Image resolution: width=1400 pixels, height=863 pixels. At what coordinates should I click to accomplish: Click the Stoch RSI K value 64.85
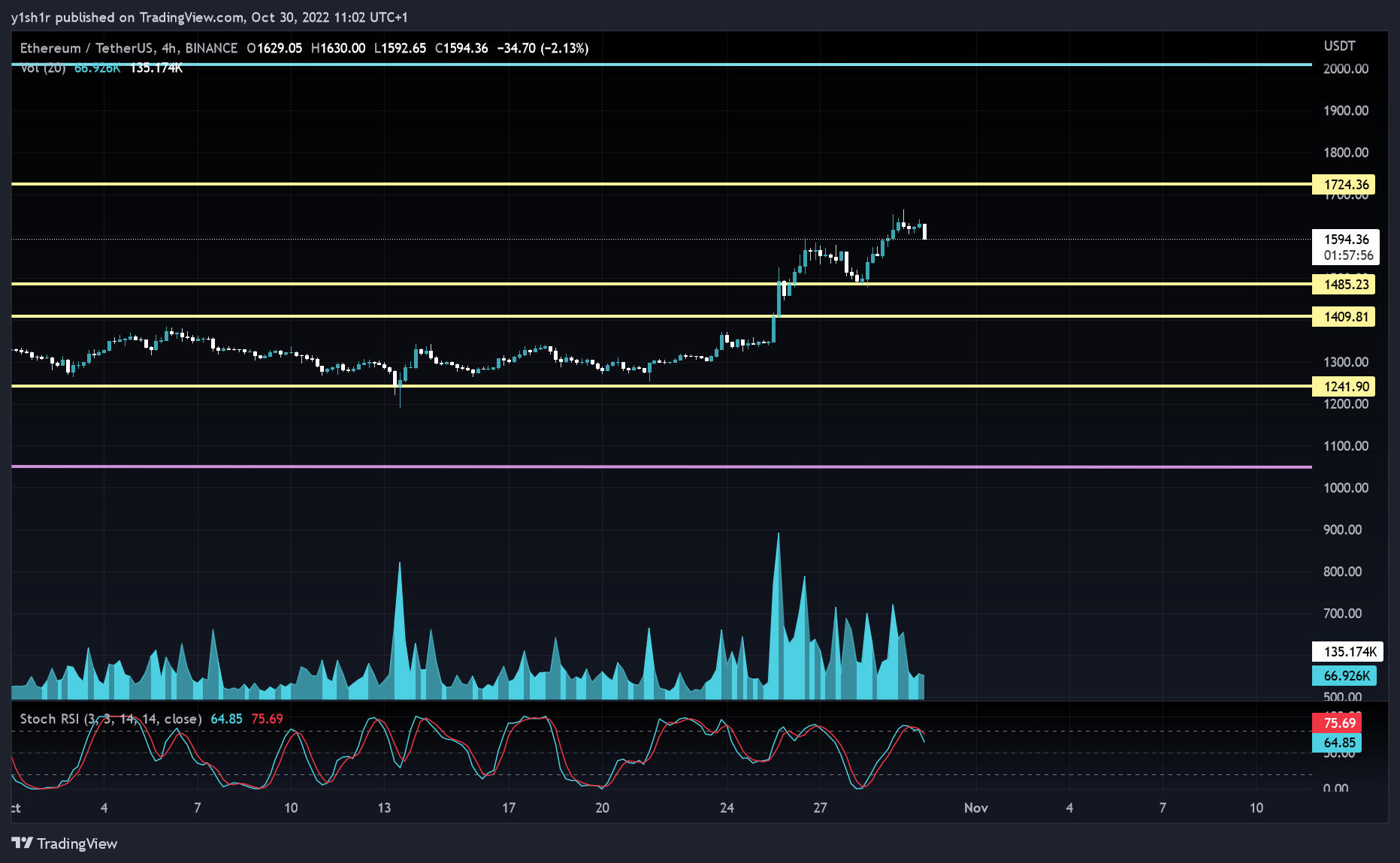click(226, 719)
